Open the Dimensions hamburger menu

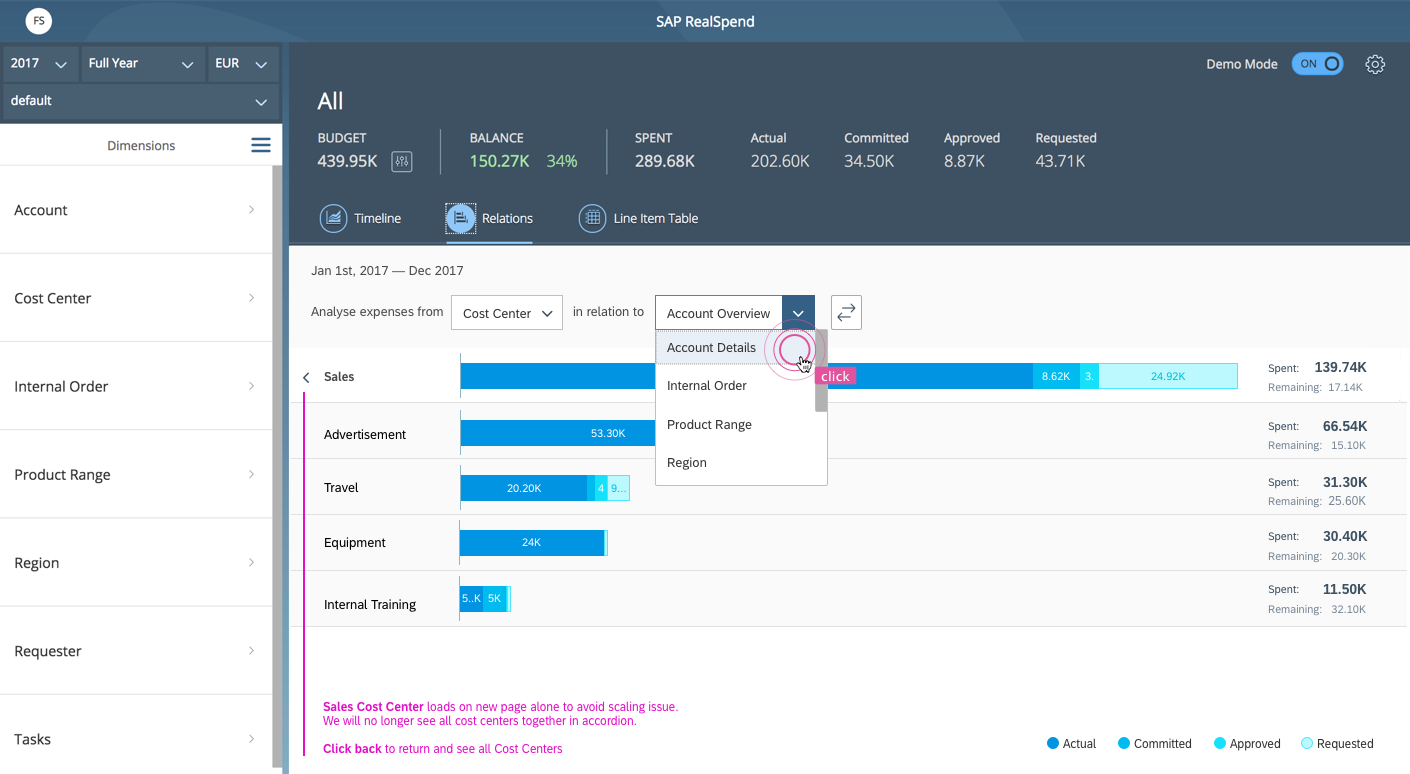261,145
